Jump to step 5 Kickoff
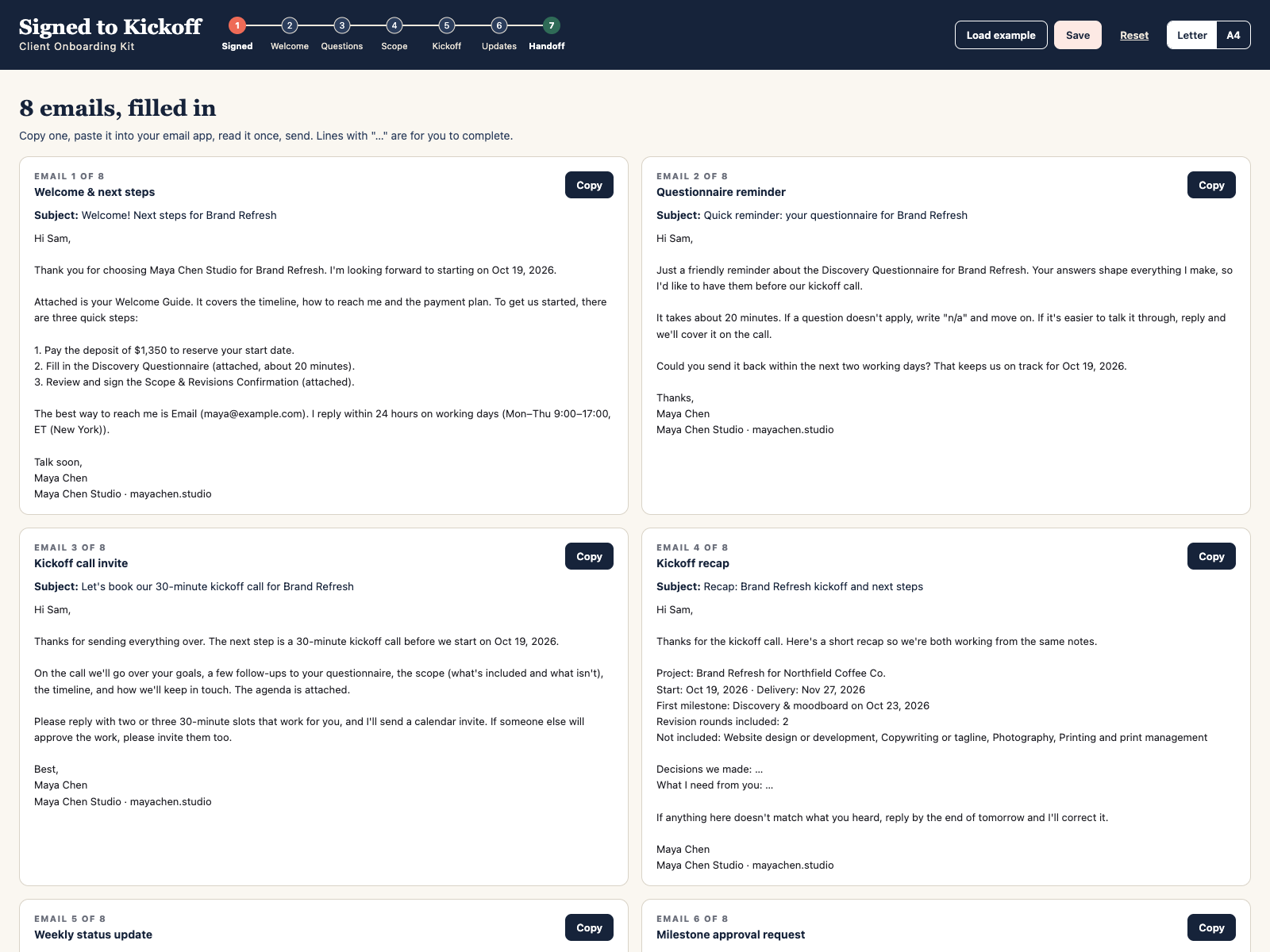 point(447,34)
